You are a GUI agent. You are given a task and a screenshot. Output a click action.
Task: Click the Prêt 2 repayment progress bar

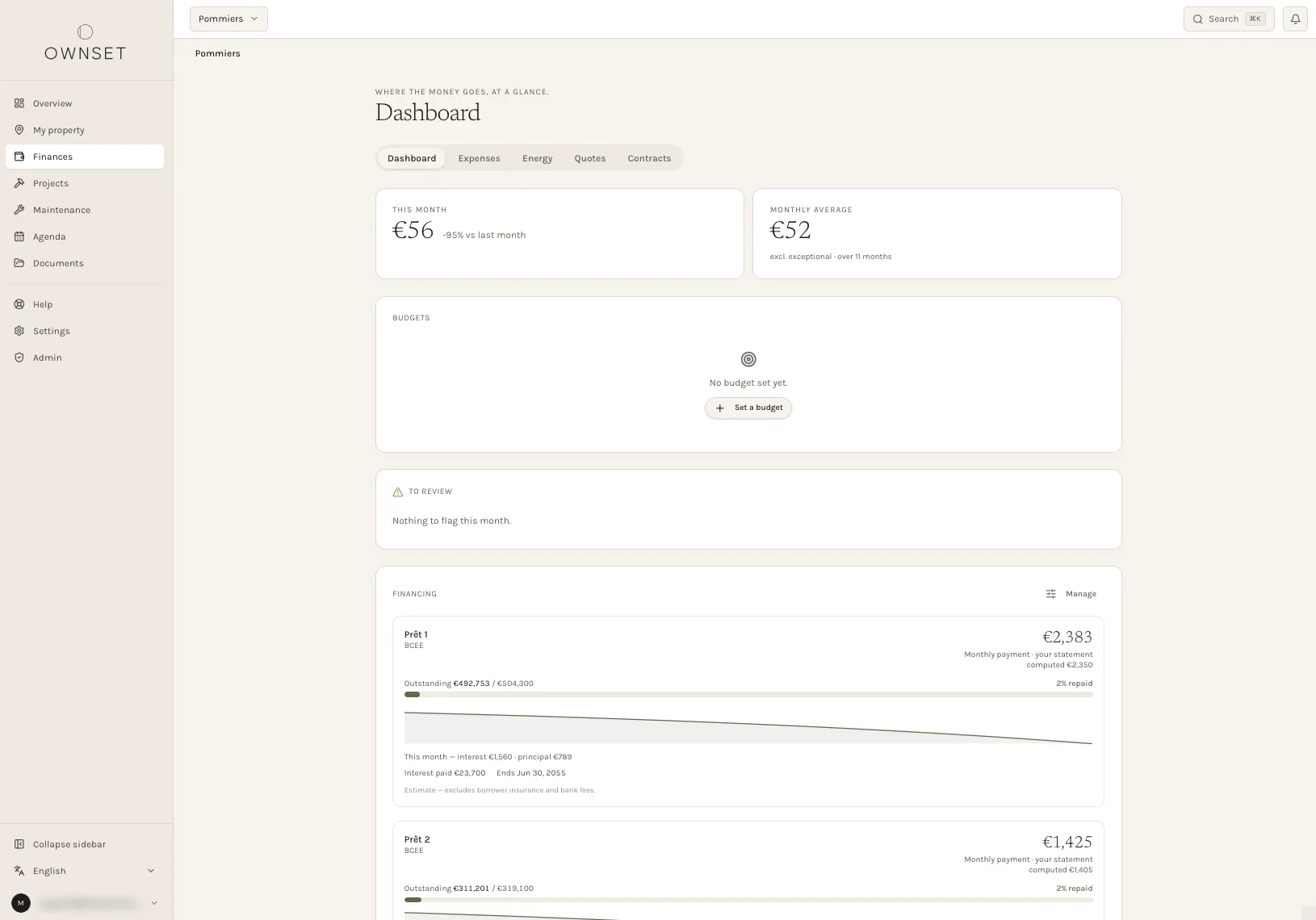point(748,900)
